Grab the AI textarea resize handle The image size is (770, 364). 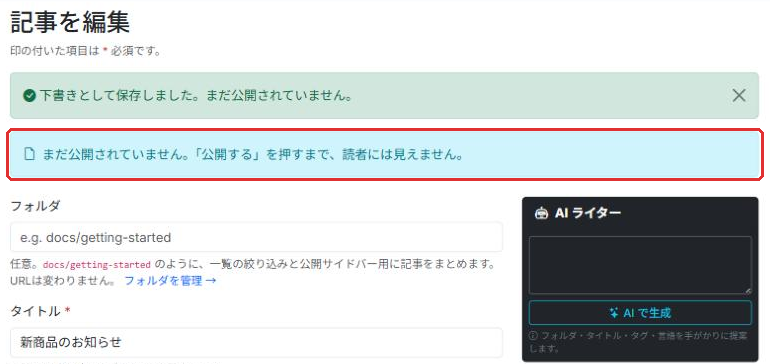tap(747, 291)
